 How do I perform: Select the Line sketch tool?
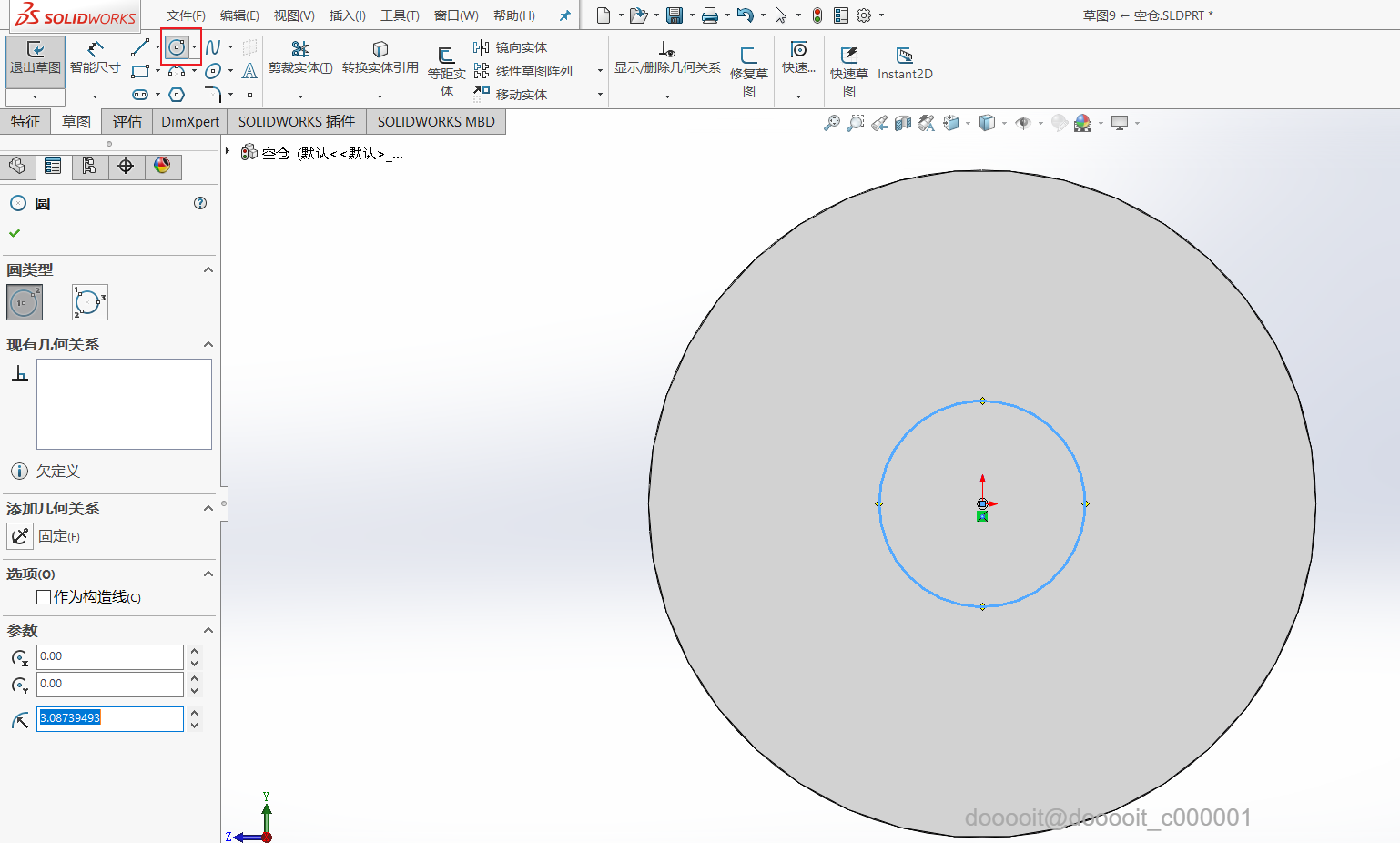[139, 47]
